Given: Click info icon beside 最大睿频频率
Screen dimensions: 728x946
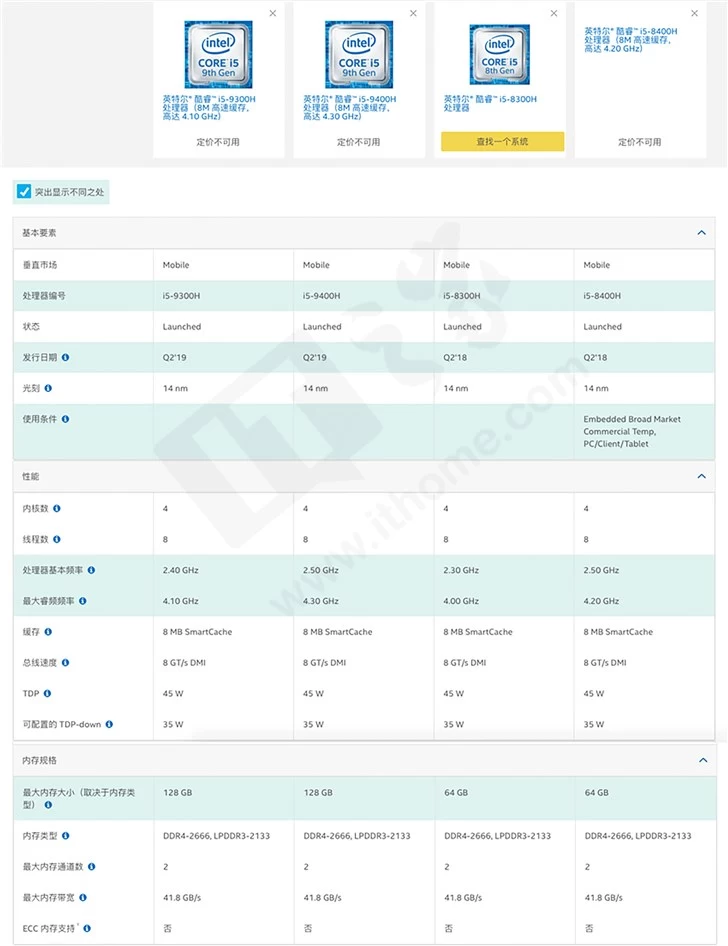Looking at the screenshot, I should click(82, 601).
